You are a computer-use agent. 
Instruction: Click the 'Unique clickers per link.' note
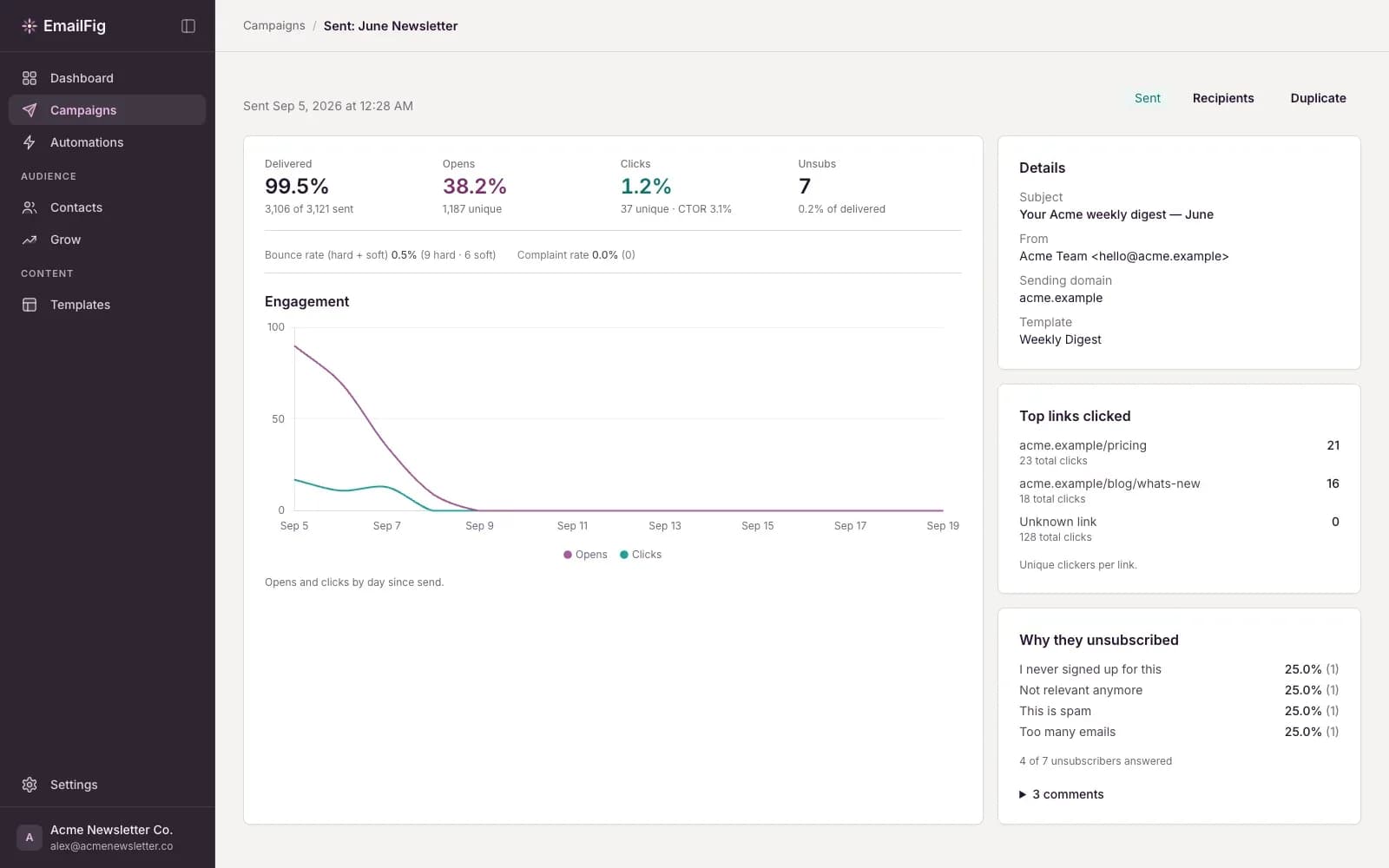click(1078, 565)
